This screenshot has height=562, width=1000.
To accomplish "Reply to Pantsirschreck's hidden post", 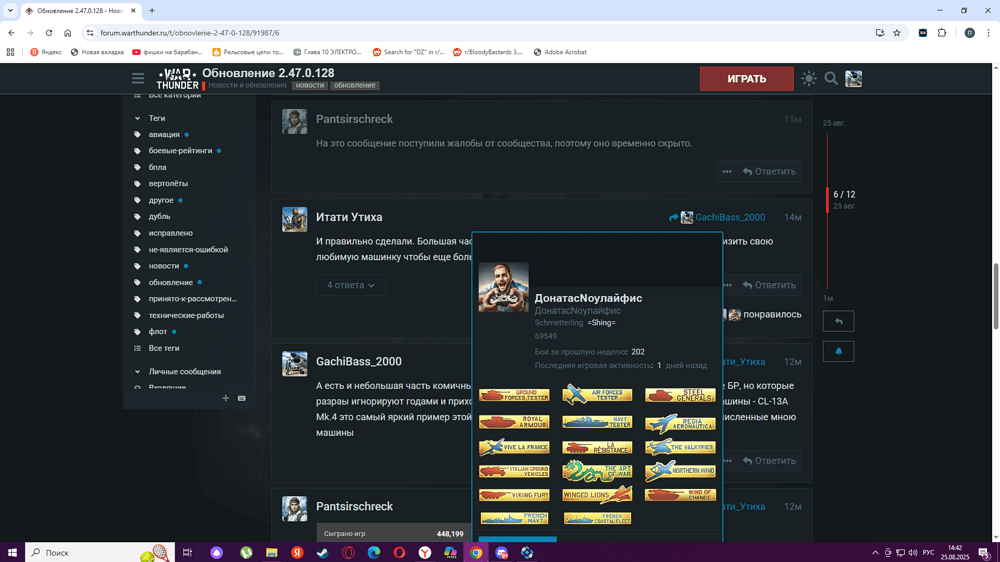I will 769,172.
